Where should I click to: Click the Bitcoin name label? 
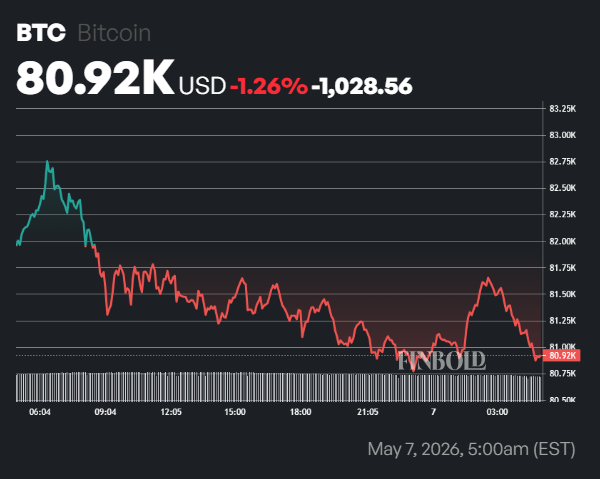(x=114, y=33)
